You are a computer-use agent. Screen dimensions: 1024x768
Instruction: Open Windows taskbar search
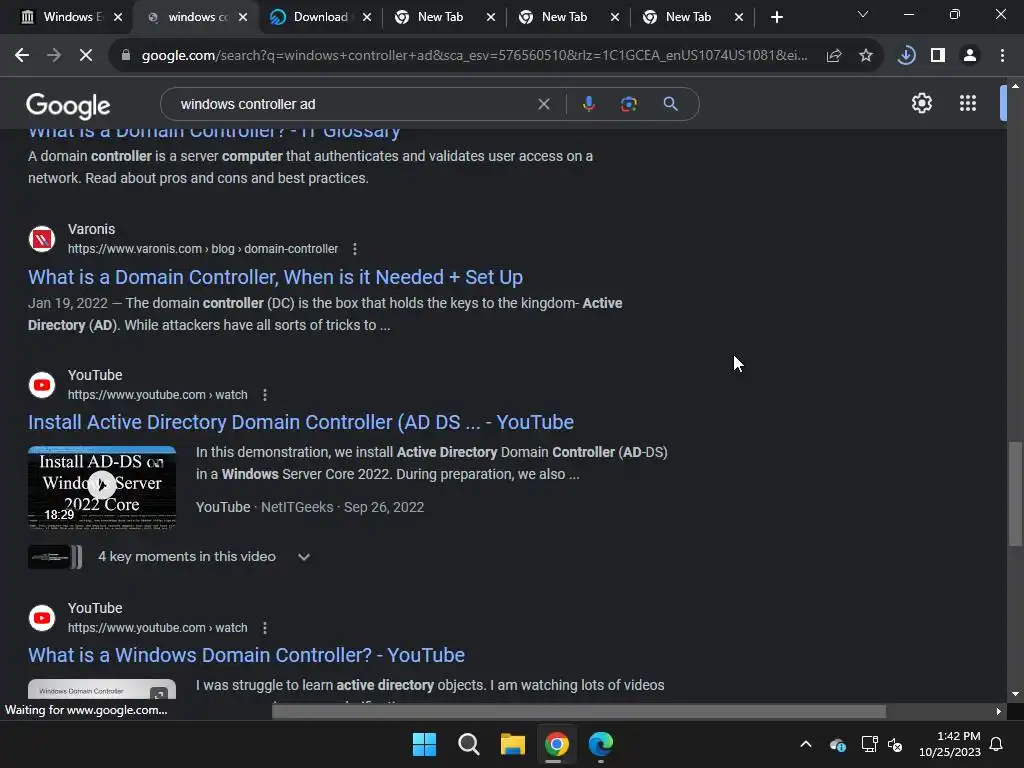click(x=468, y=744)
